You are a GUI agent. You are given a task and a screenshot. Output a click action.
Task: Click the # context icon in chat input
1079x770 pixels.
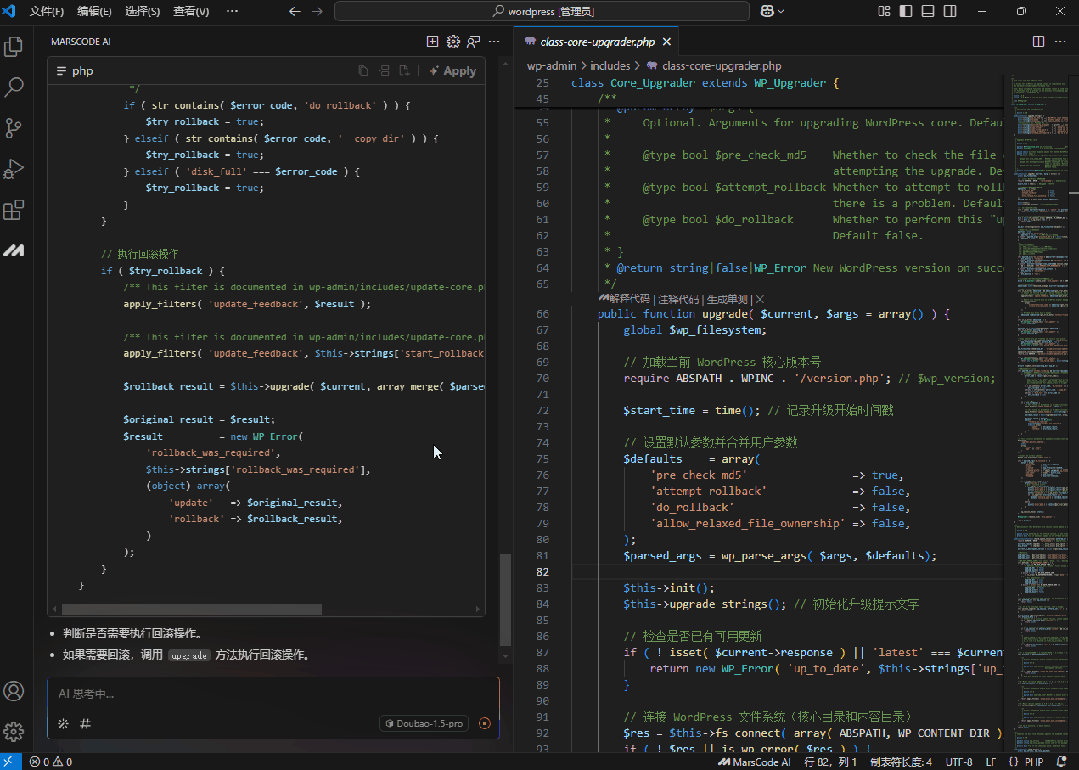pos(85,724)
